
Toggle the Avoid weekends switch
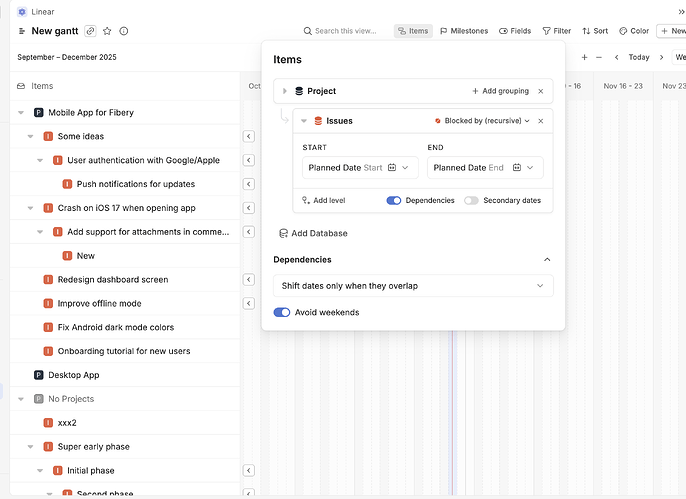coord(282,312)
